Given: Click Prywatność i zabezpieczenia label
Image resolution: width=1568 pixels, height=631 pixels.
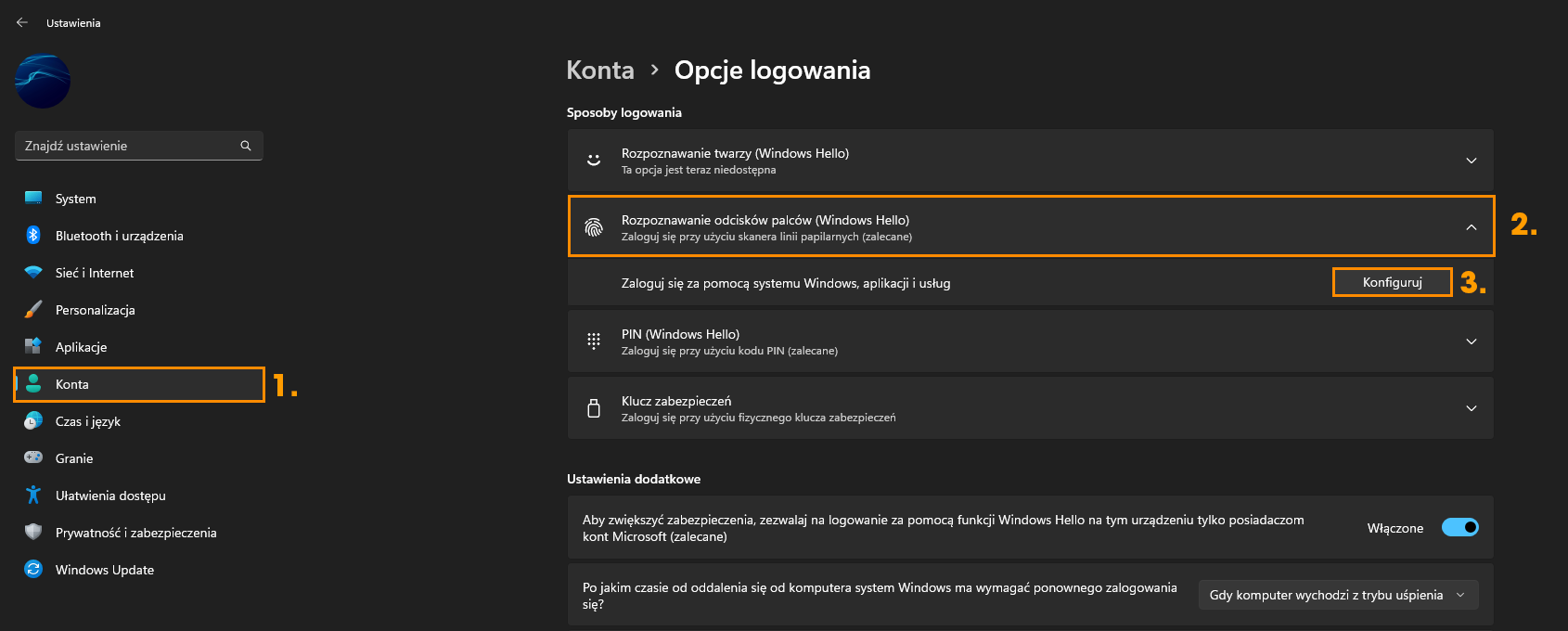Looking at the screenshot, I should pyautogui.click(x=136, y=533).
